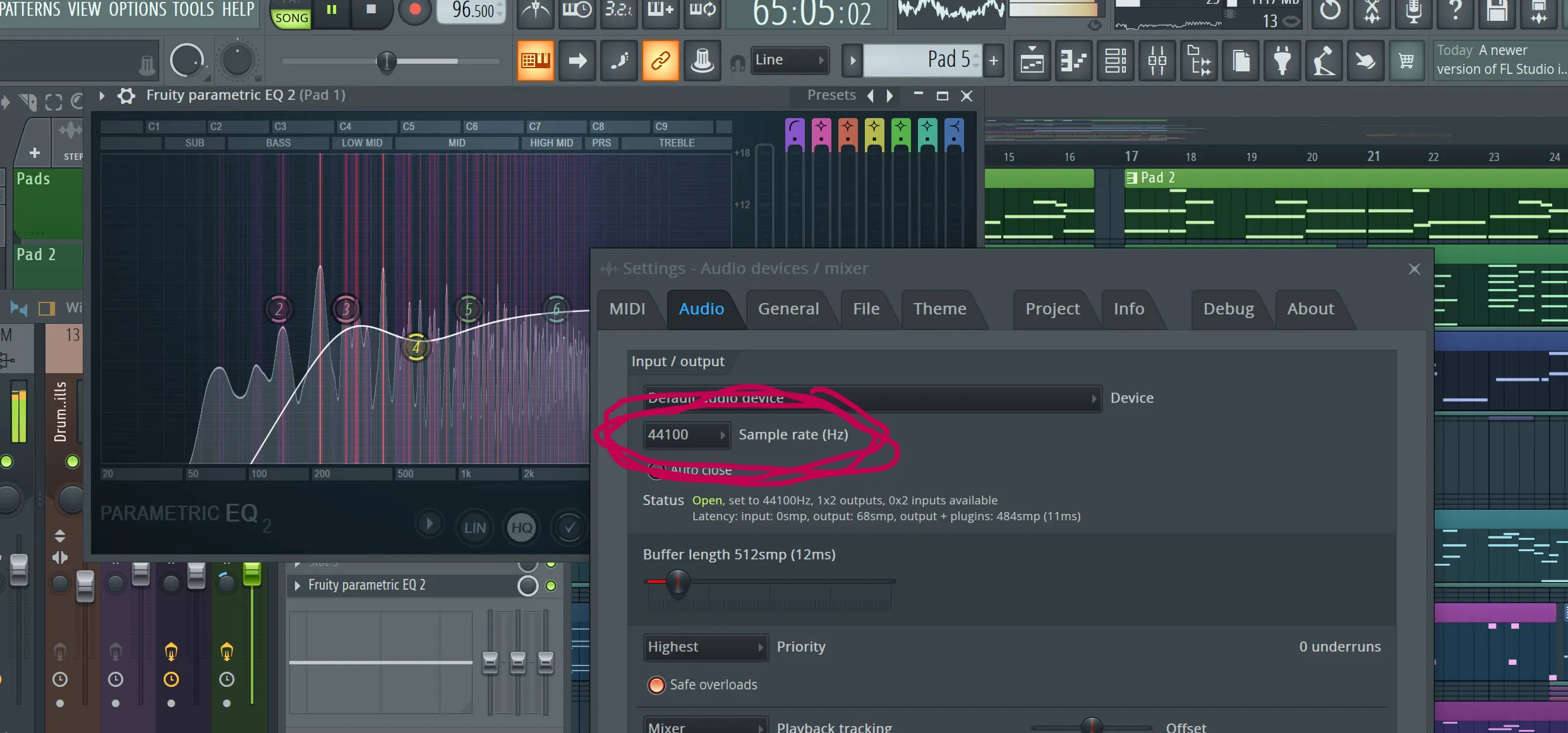This screenshot has width=1568, height=733.
Task: Open the Mixer playback tracking dropdown
Action: [x=706, y=725]
